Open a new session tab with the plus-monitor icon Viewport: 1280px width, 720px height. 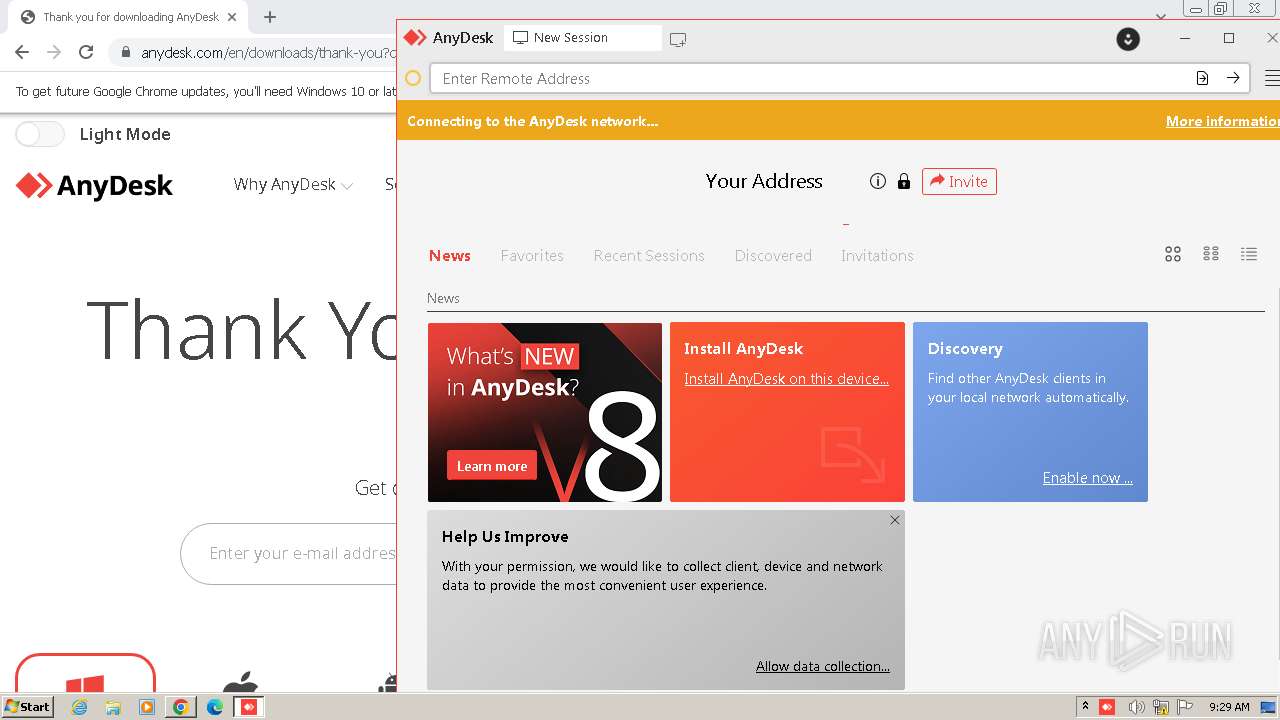[678, 39]
